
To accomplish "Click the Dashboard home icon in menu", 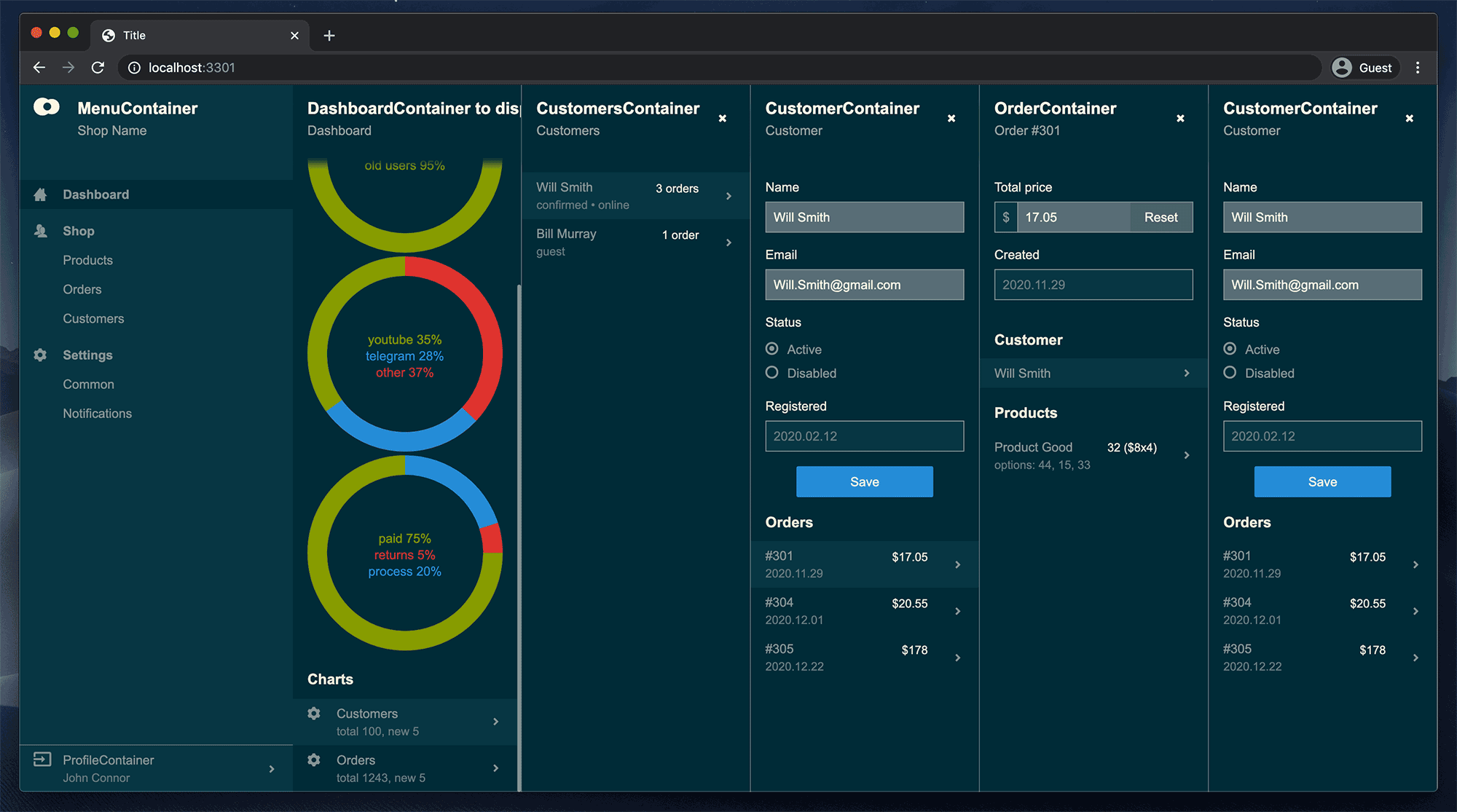I will pyautogui.click(x=41, y=194).
